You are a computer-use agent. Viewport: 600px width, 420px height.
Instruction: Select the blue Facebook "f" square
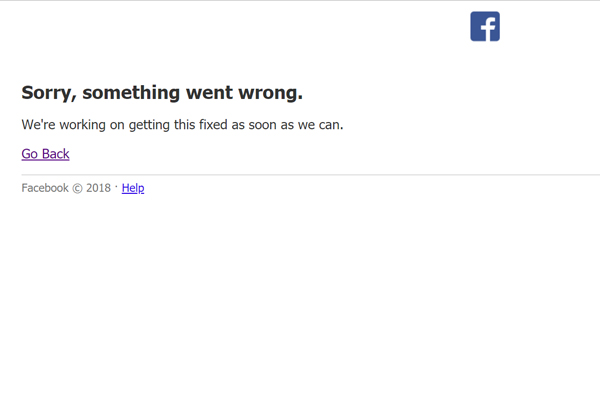click(485, 26)
